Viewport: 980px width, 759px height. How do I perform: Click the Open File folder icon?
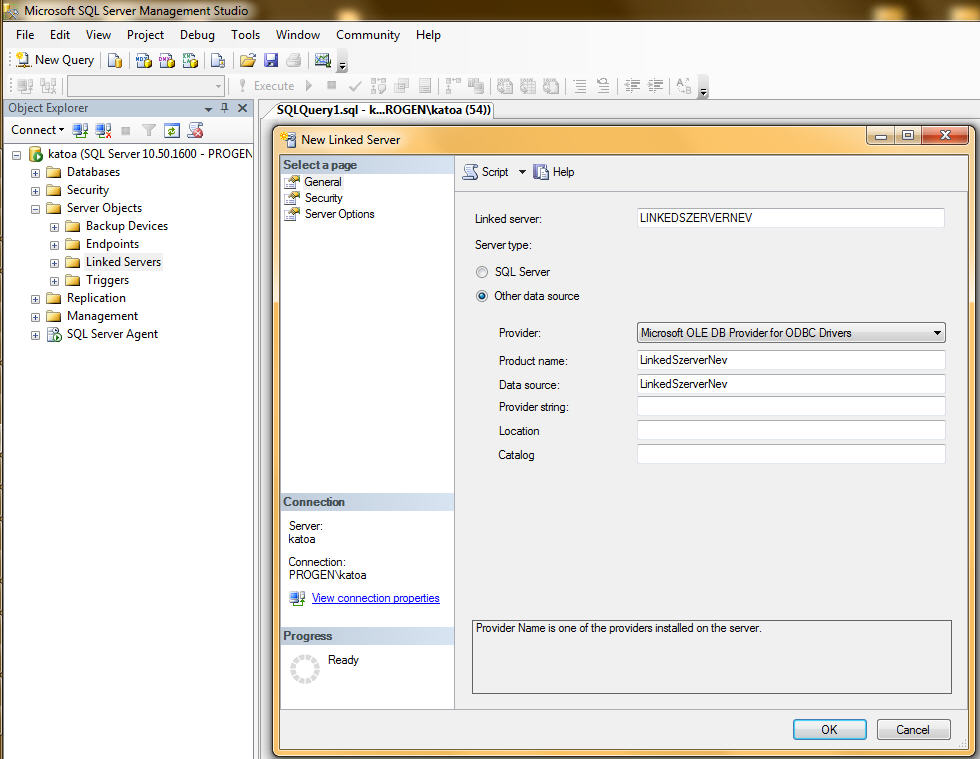248,60
